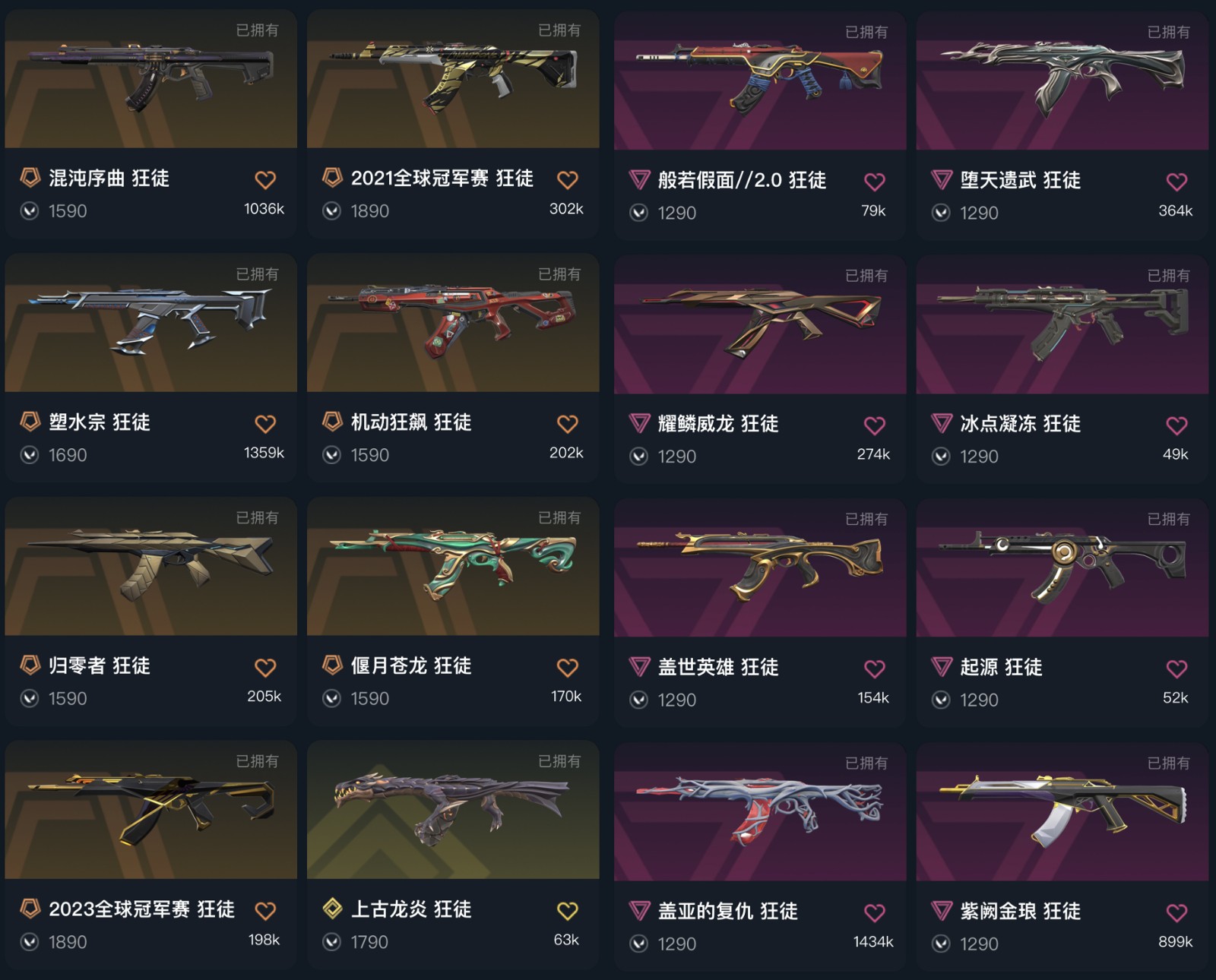
Task: Open the 偃月苍龙 狂徒 weapon preview
Action: click(453, 566)
